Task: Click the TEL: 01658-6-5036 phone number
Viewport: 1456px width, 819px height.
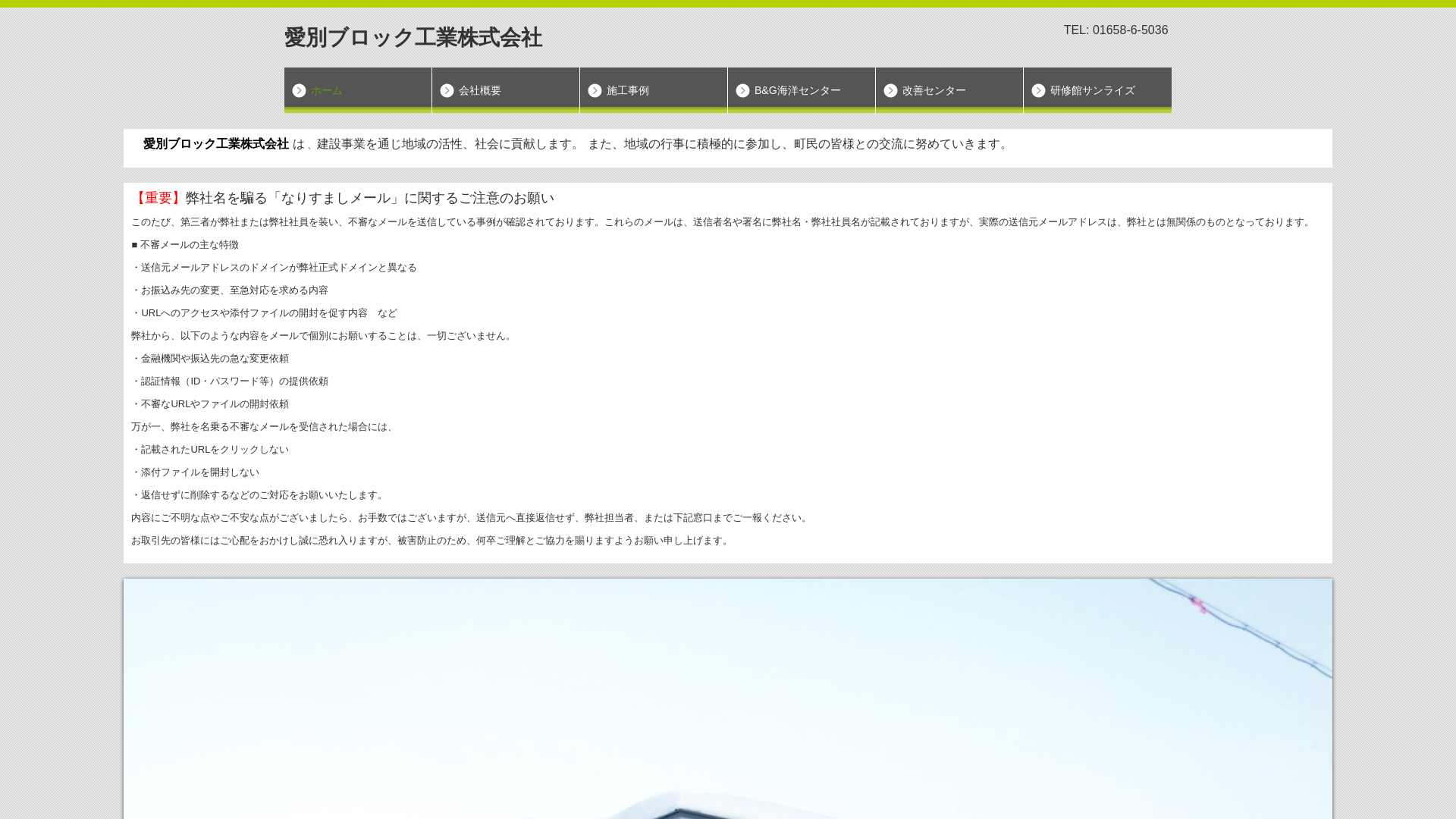Action: [x=1116, y=30]
